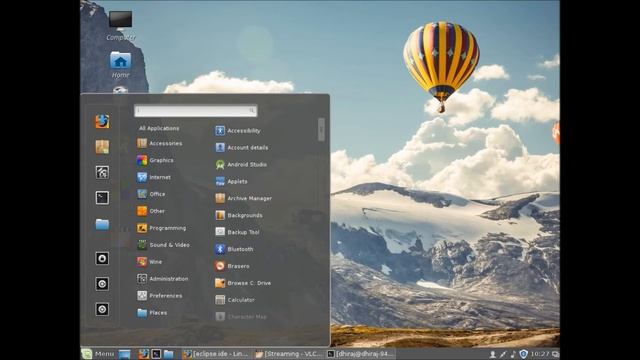Select the Accessories category

160,143
